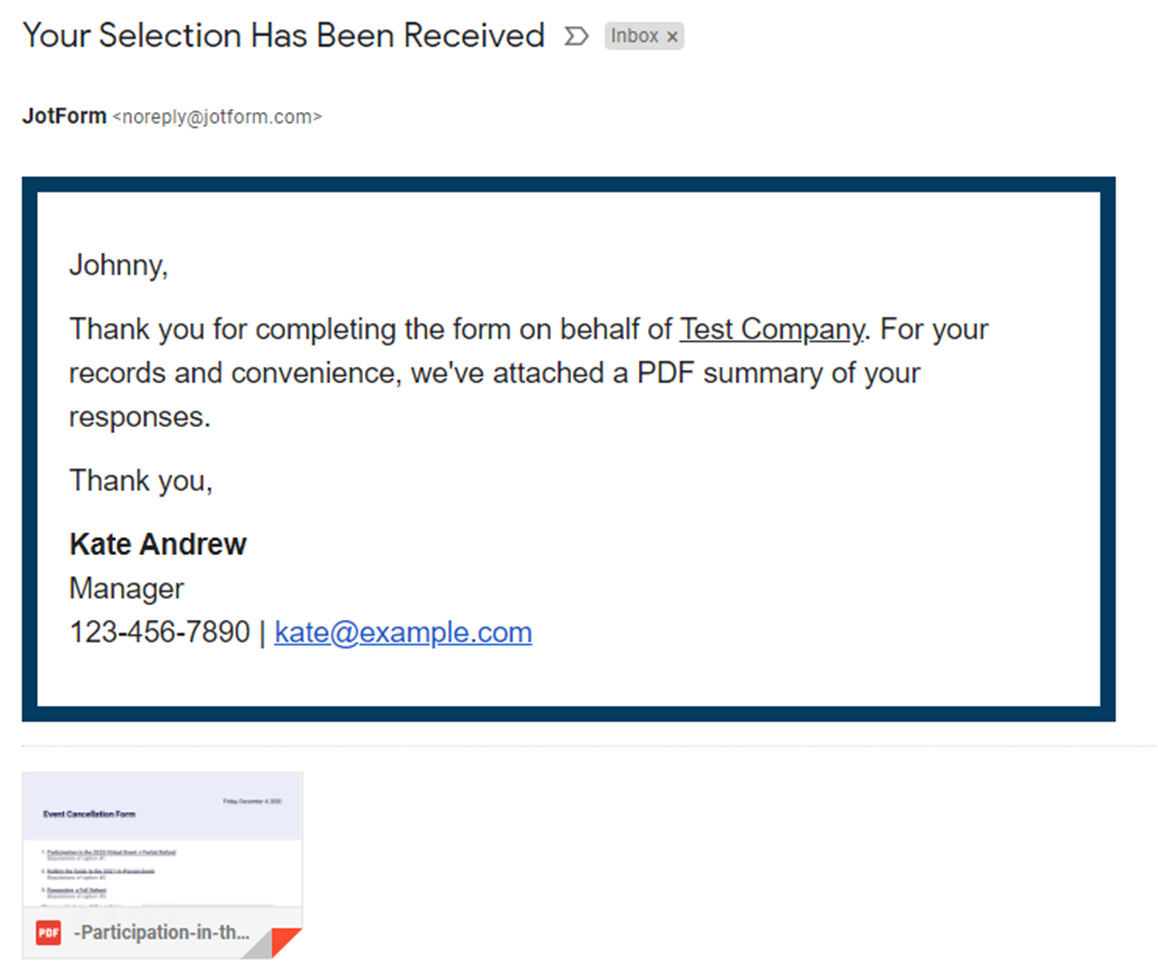Click the 'Johnny,' greeting line
The height and width of the screenshot is (975, 1158).
pos(118,265)
